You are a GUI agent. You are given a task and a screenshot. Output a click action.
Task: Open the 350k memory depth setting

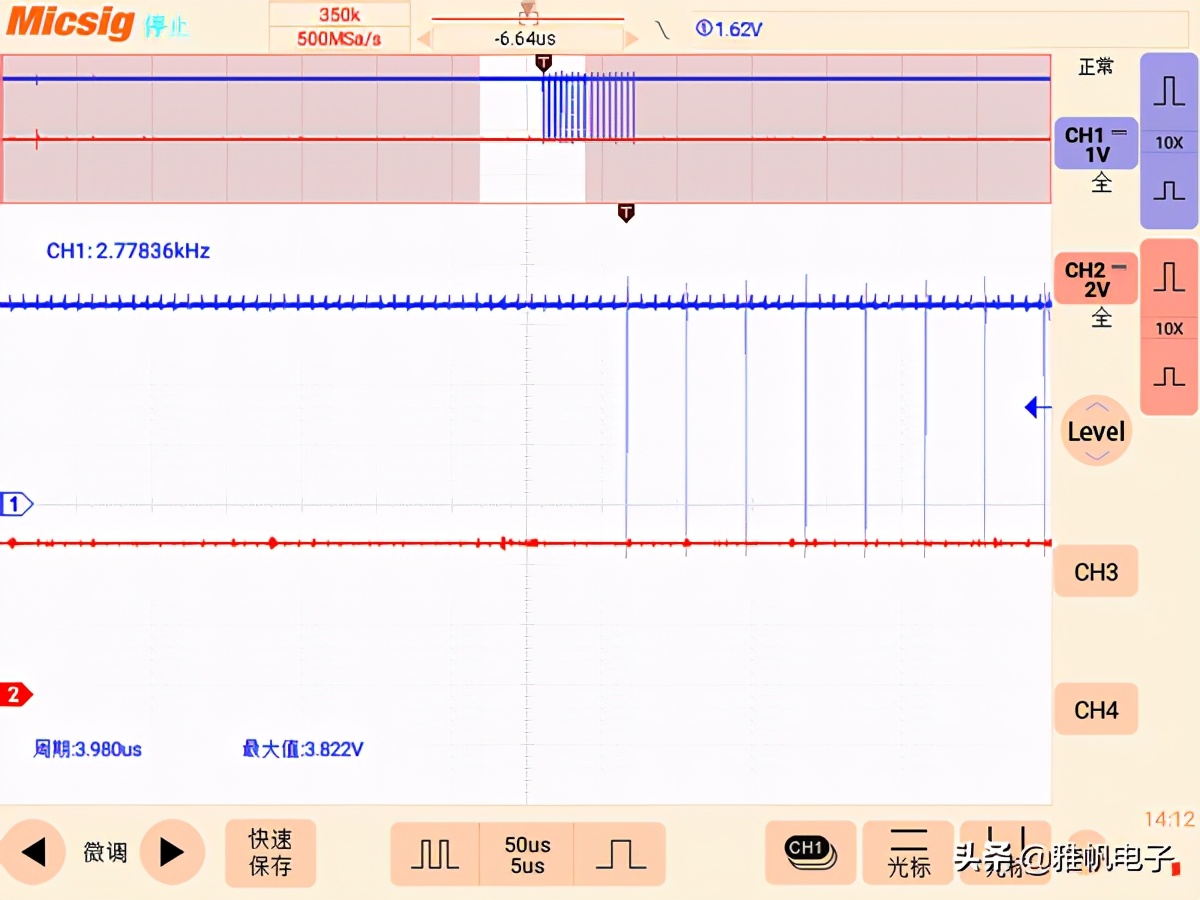(x=340, y=15)
